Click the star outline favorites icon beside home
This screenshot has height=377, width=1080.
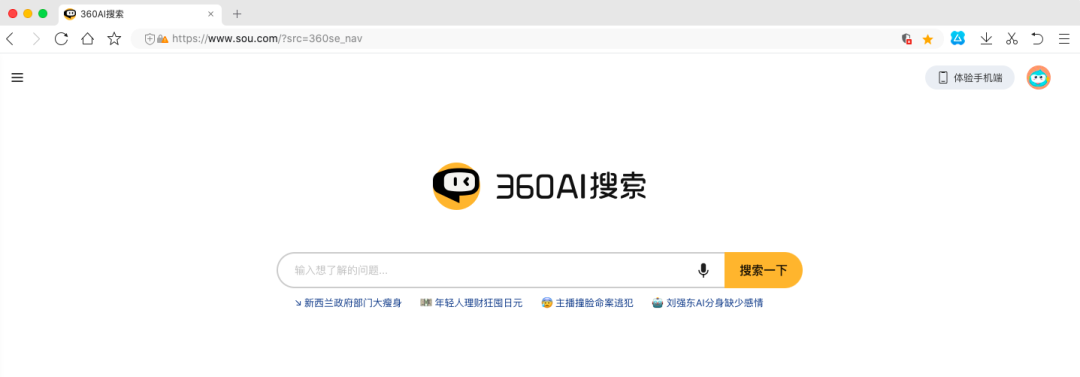coord(114,39)
